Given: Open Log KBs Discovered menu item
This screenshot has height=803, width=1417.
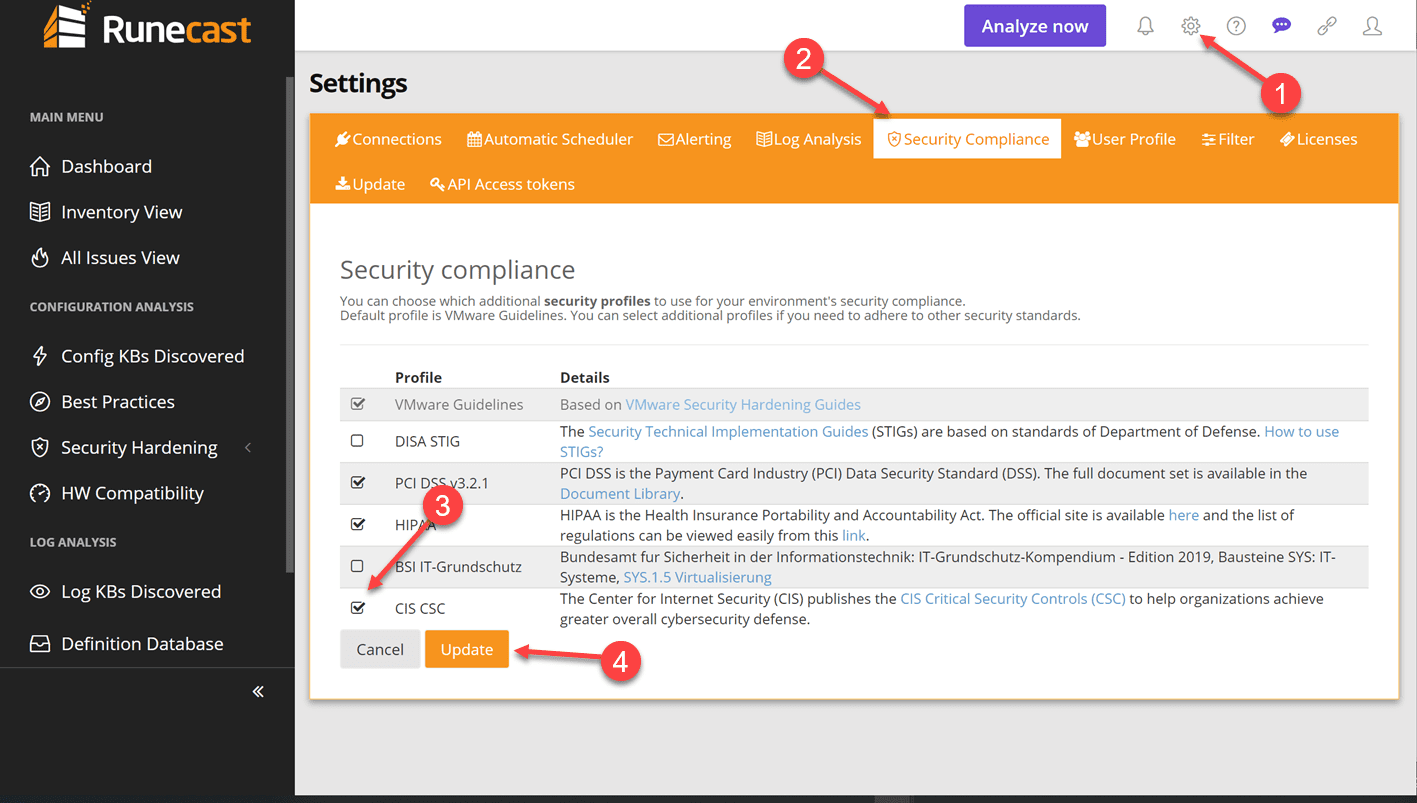Looking at the screenshot, I should 141,592.
